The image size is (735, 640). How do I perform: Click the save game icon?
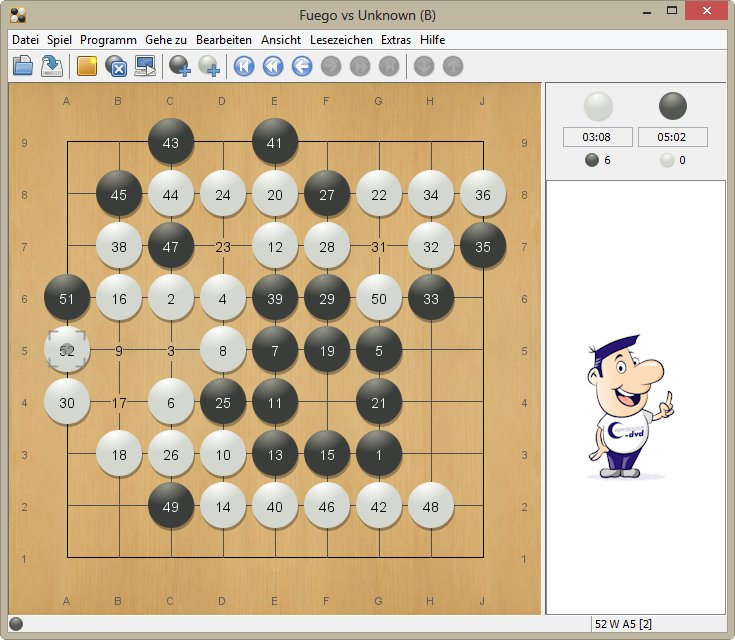point(52,66)
